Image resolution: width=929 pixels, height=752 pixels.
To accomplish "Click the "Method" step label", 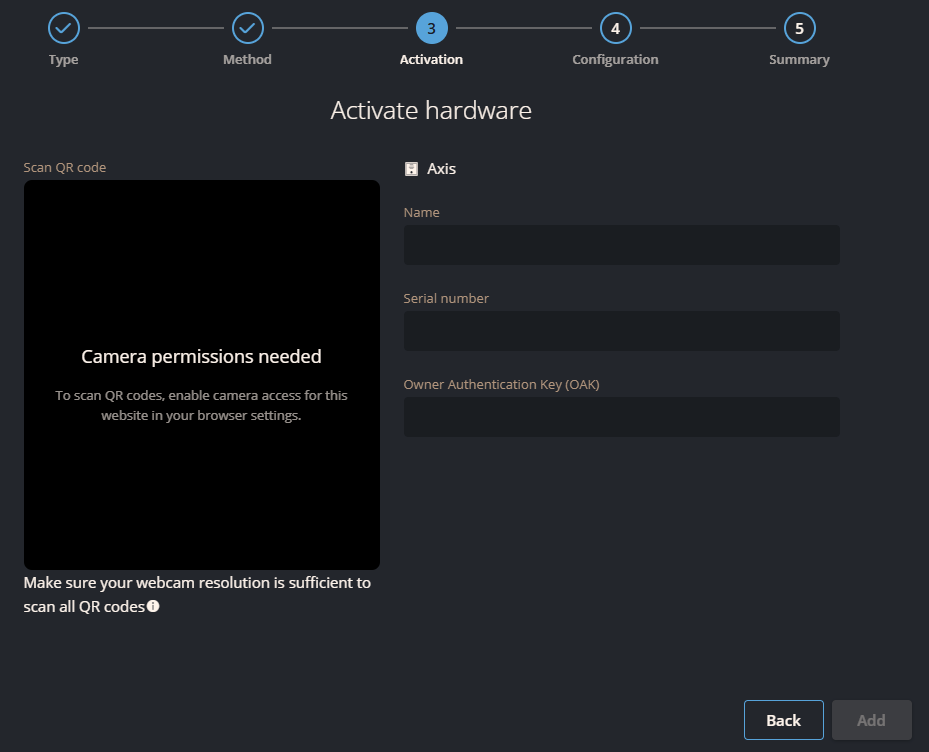I will point(247,59).
